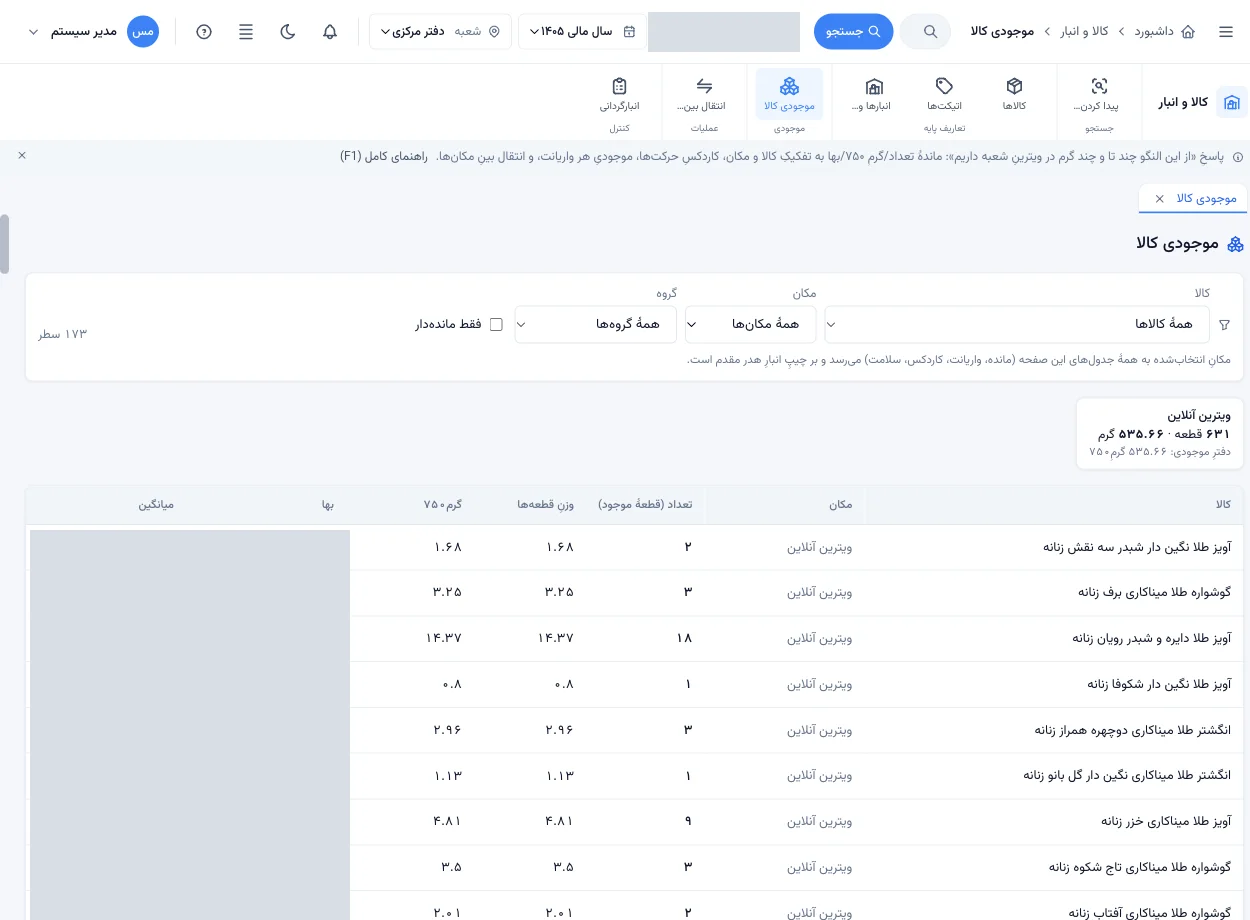Screen dimensions: 1250x920
Task: Click the info icon on hint banner
Action: [x=1237, y=157]
